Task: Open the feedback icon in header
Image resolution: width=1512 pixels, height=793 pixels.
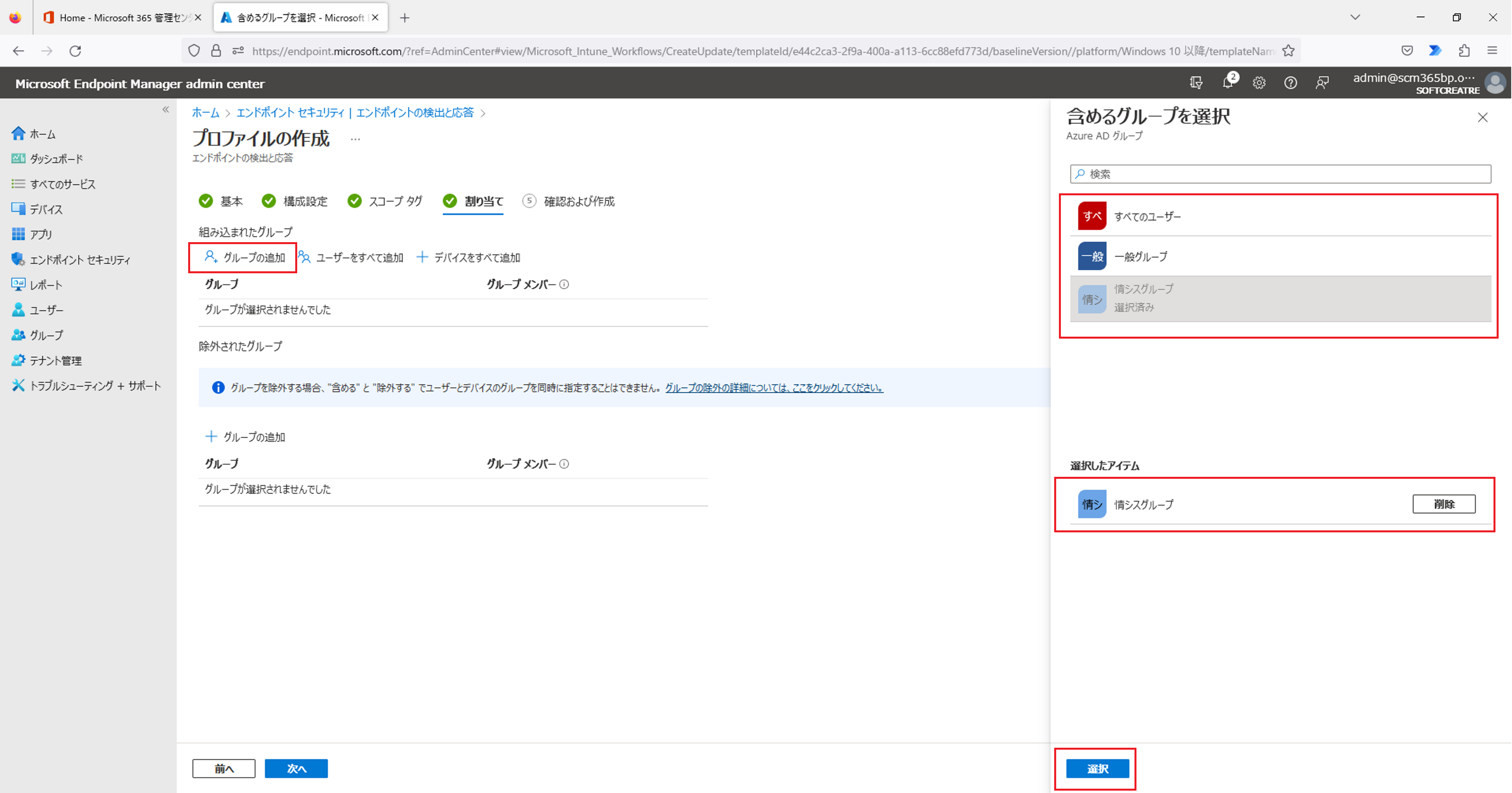Action: coord(1322,83)
